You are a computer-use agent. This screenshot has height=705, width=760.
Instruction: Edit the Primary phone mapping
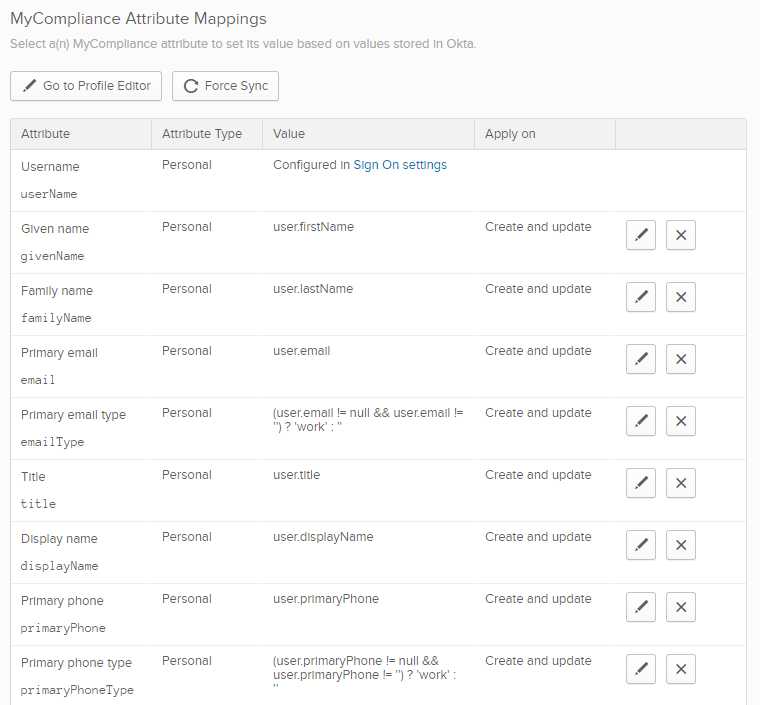640,607
